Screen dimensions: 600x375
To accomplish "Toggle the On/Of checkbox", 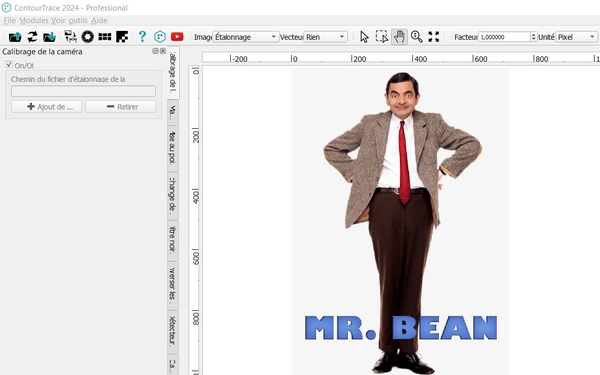I will coord(9,64).
